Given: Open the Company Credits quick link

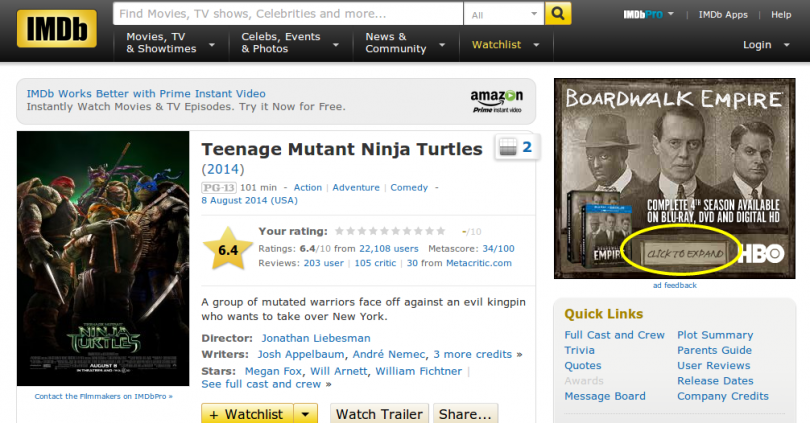Looking at the screenshot, I should click(x=723, y=396).
